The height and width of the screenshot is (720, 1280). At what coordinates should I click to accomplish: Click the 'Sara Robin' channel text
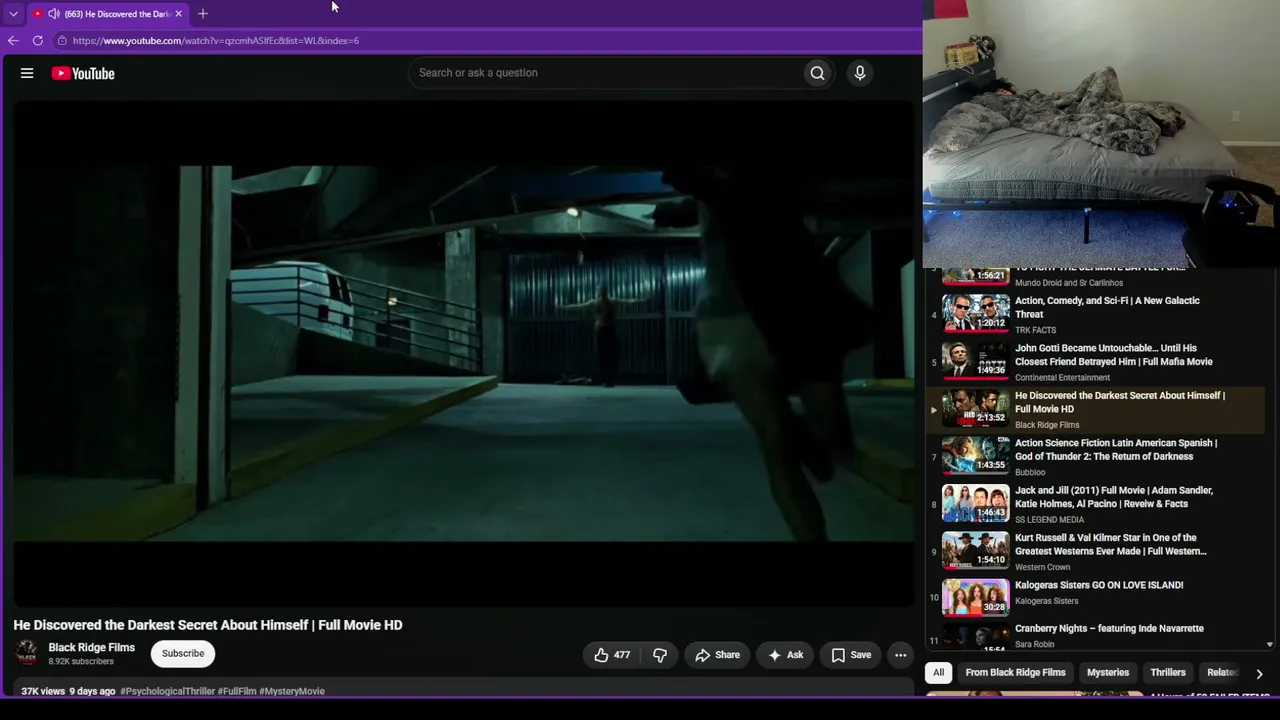[1034, 645]
